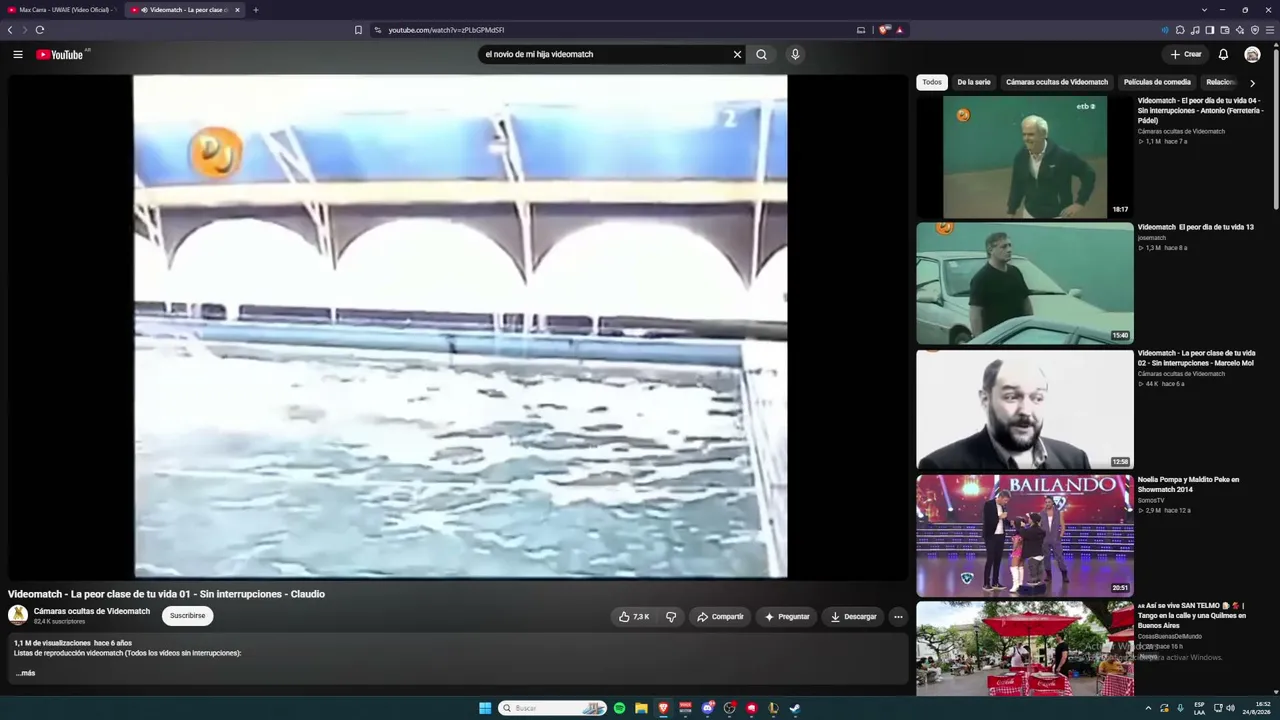
Task: Like the video with 7,3 K button
Action: [634, 617]
